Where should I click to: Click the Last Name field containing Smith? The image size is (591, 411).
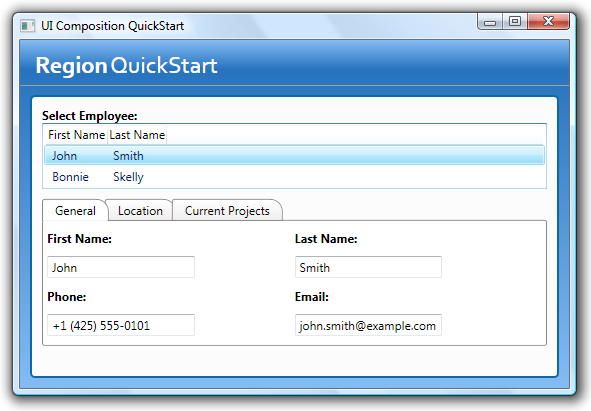[x=368, y=267]
